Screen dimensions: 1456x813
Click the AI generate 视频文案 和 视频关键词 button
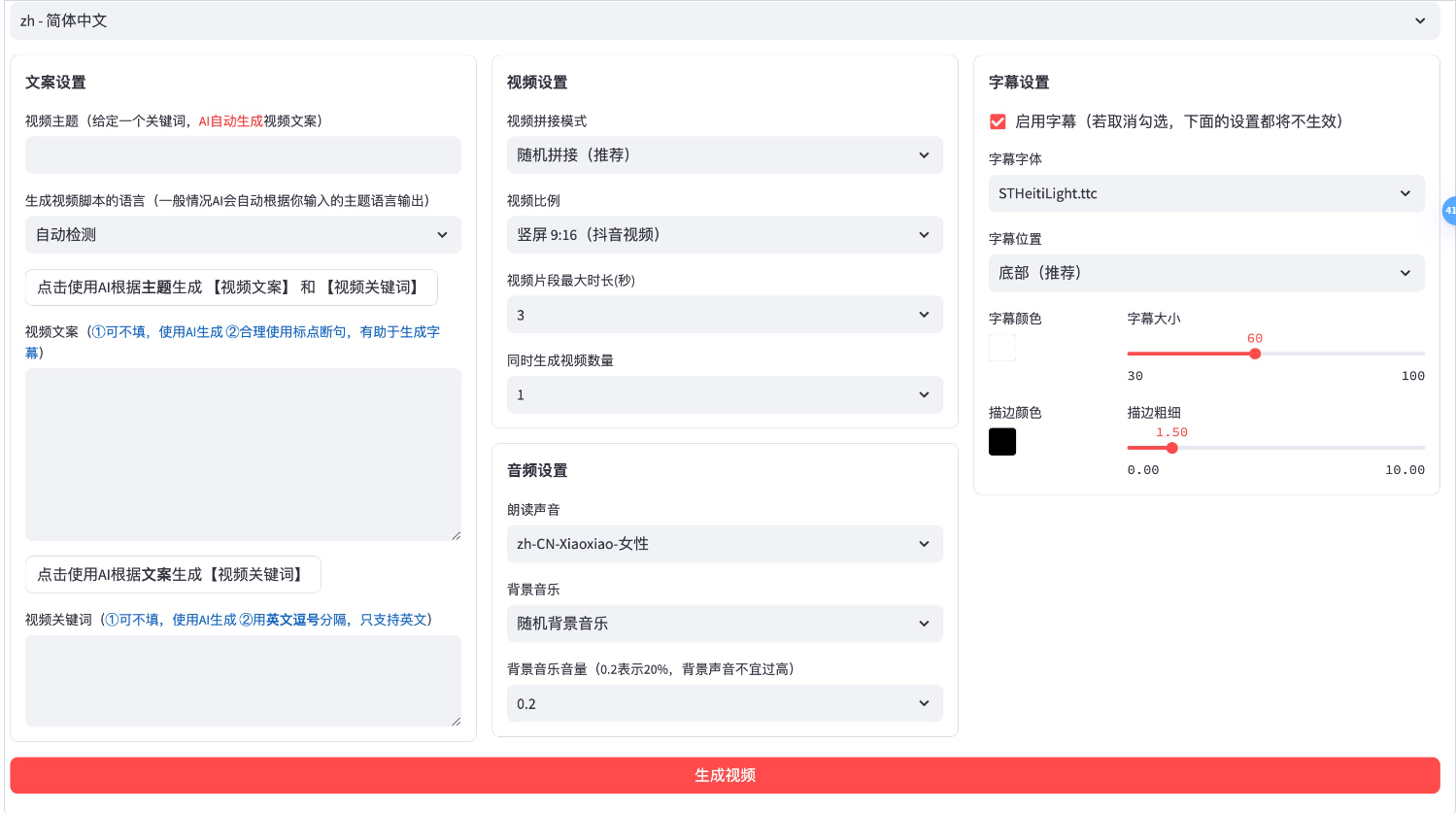(x=231, y=288)
